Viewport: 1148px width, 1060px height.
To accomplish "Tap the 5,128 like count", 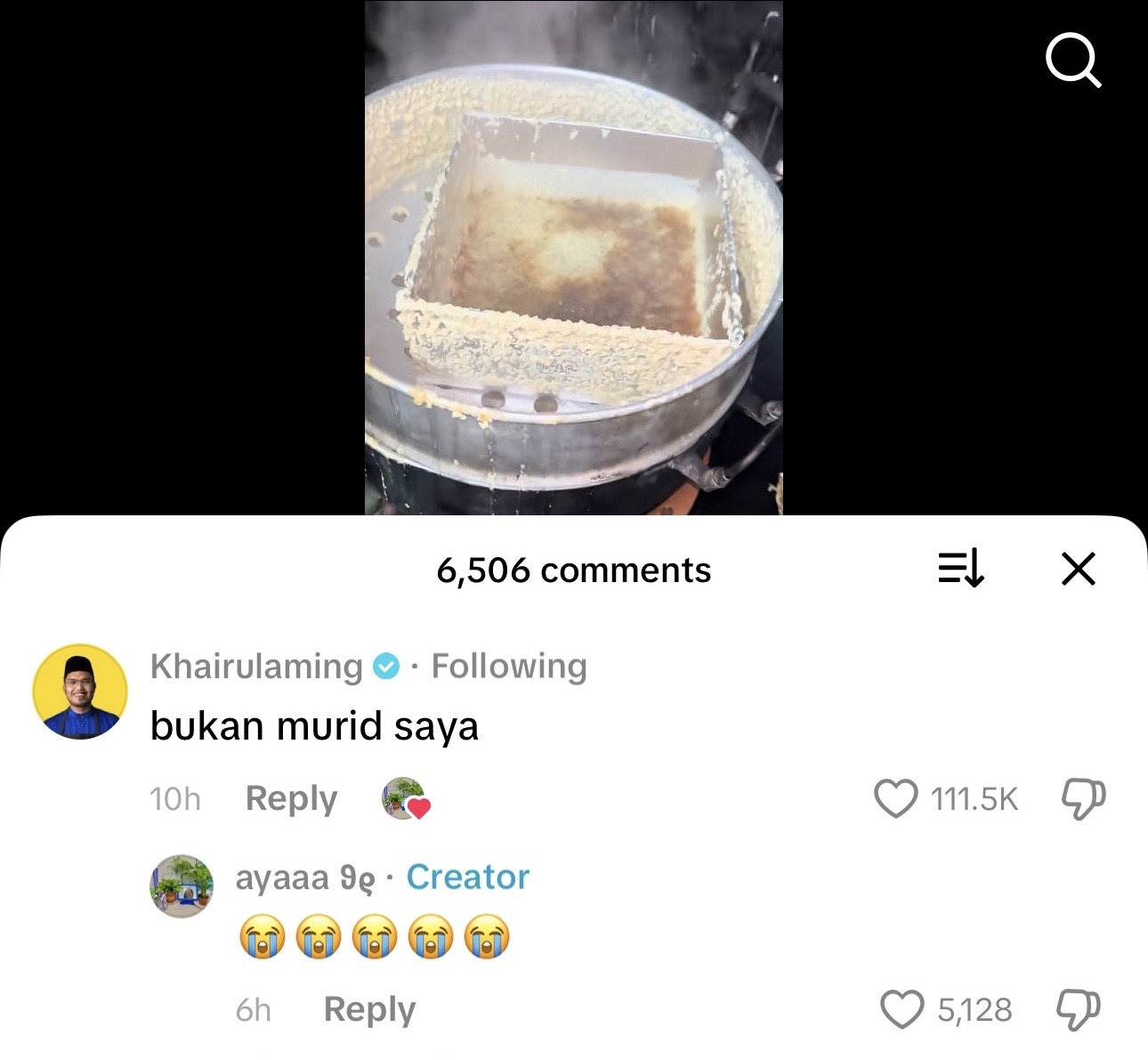I will (x=974, y=1010).
